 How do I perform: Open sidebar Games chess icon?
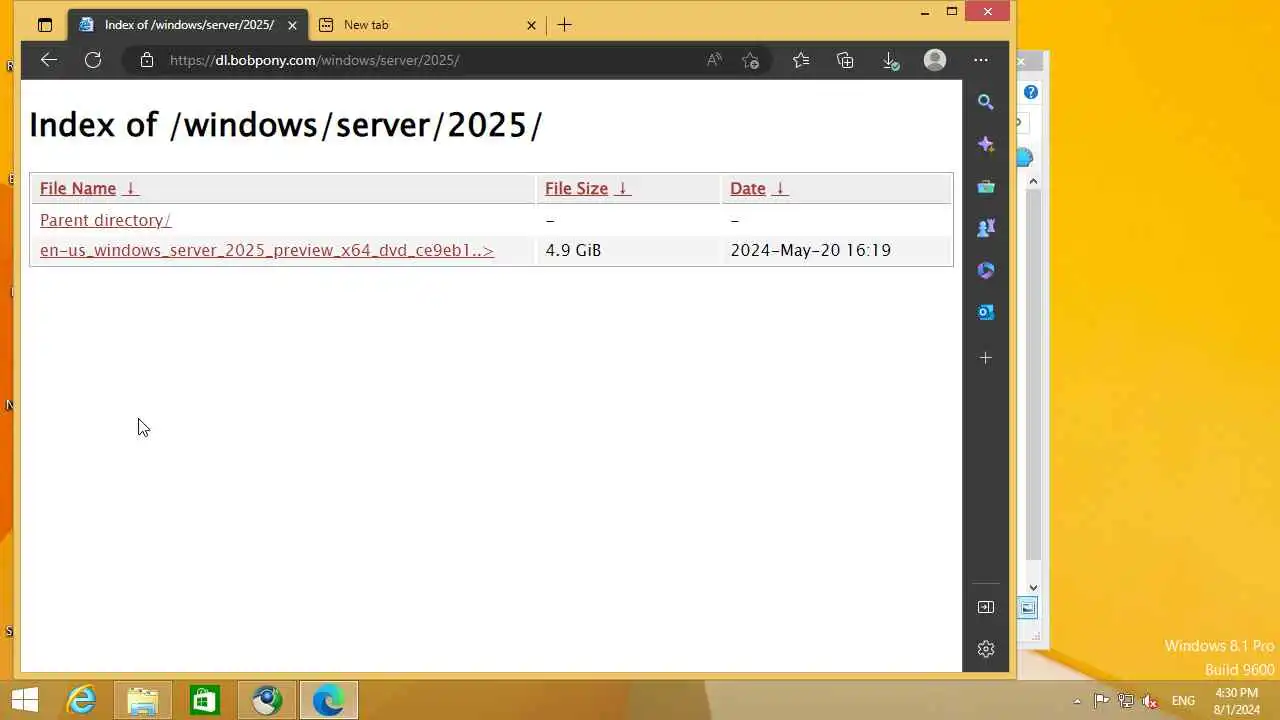click(x=986, y=228)
